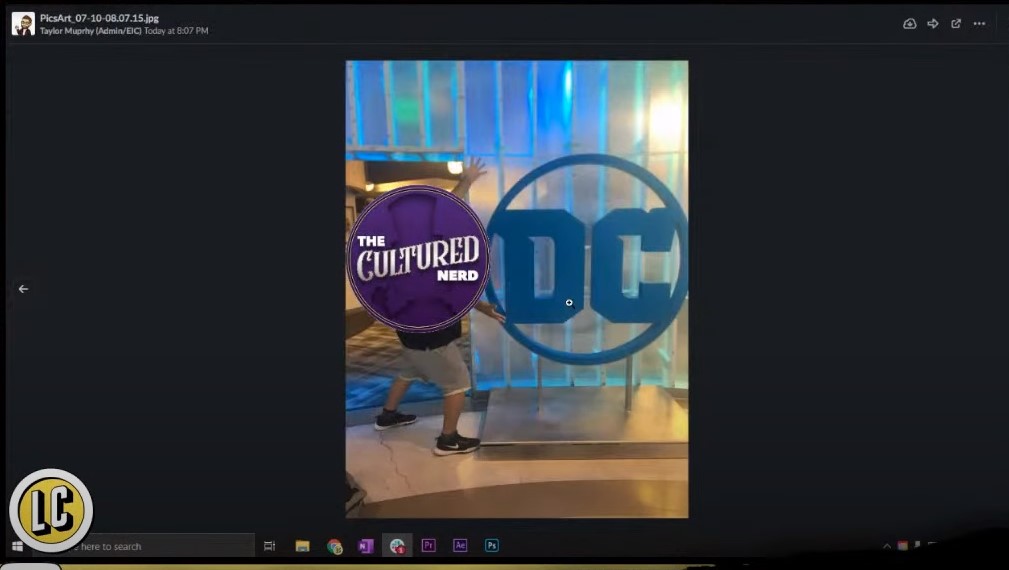
Task: Expand the system tray hidden icons
Action: [887, 546]
